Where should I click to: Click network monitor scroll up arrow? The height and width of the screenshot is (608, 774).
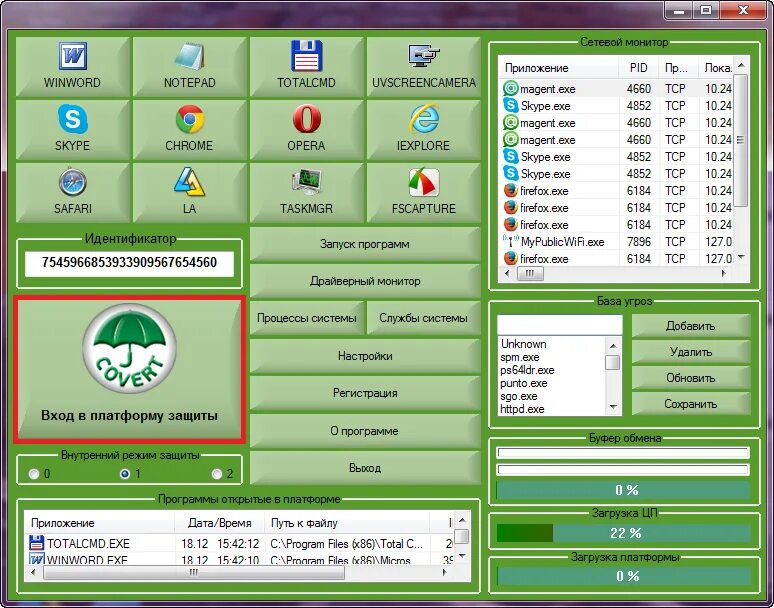(741, 66)
